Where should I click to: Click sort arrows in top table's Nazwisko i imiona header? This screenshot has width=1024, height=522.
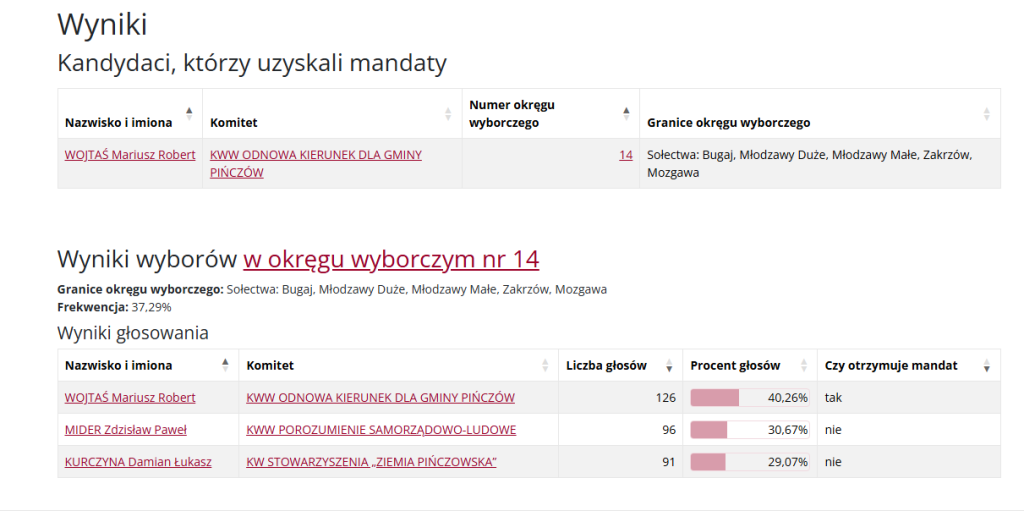[x=189, y=113]
